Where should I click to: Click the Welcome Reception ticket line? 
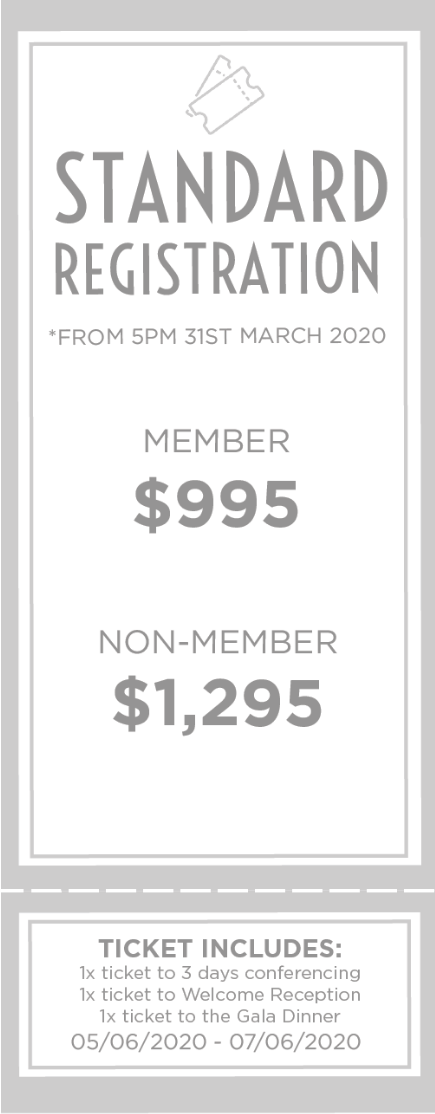pyautogui.click(x=220, y=995)
